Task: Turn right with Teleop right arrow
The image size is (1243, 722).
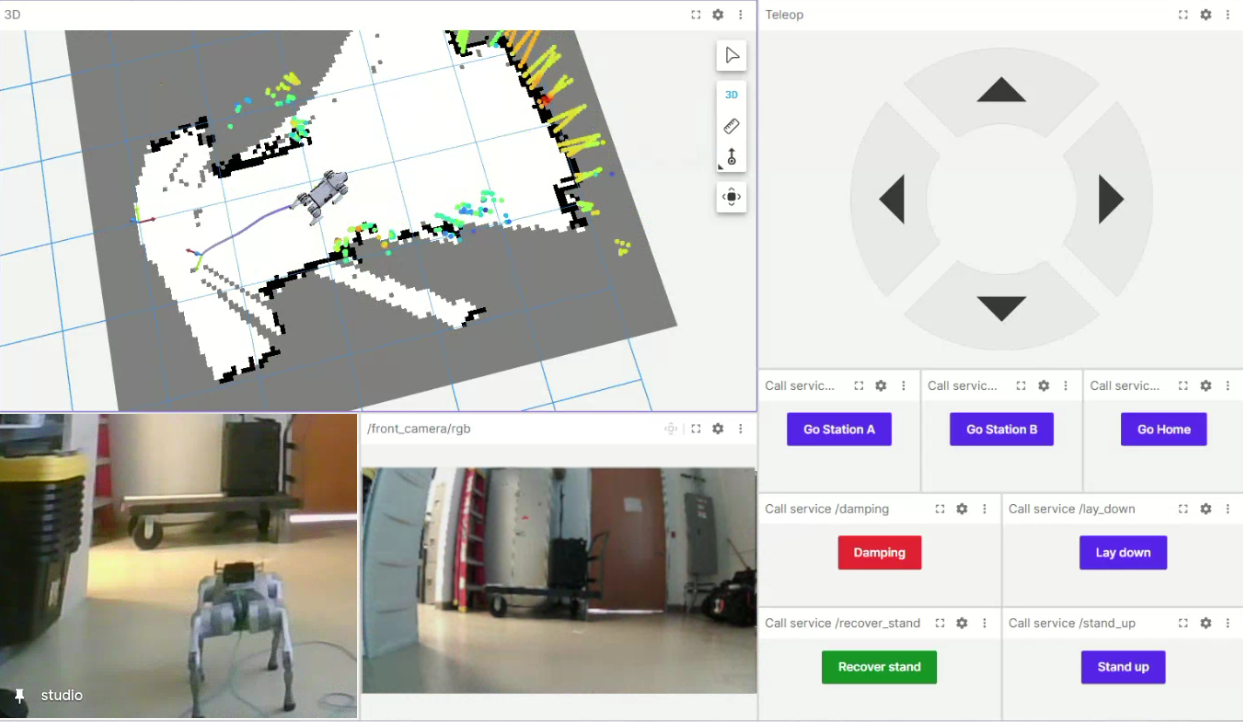Action: point(1111,199)
